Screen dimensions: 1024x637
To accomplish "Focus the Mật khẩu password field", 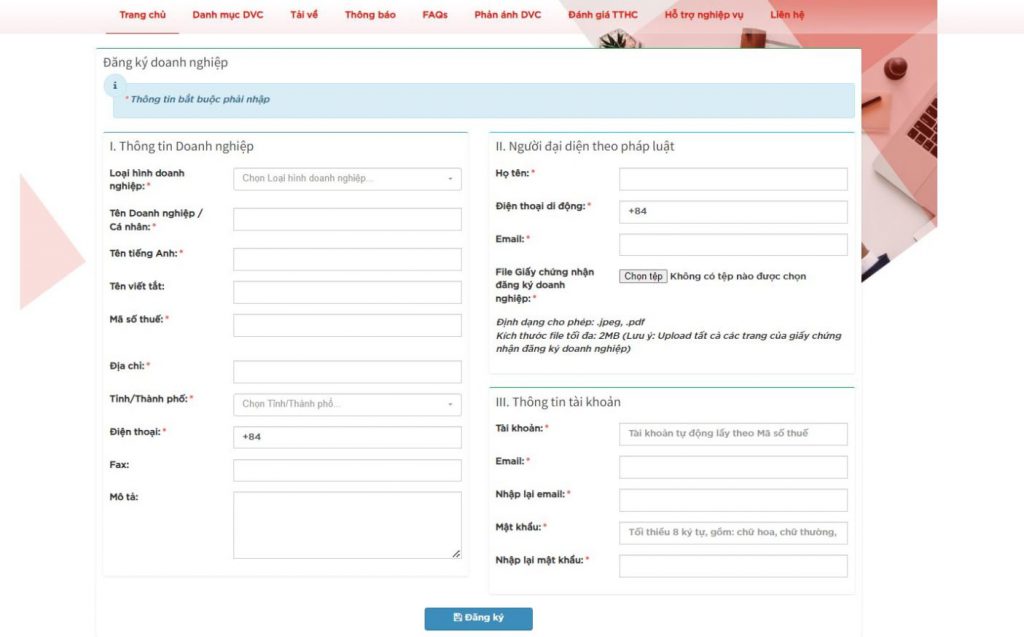I will pos(733,532).
